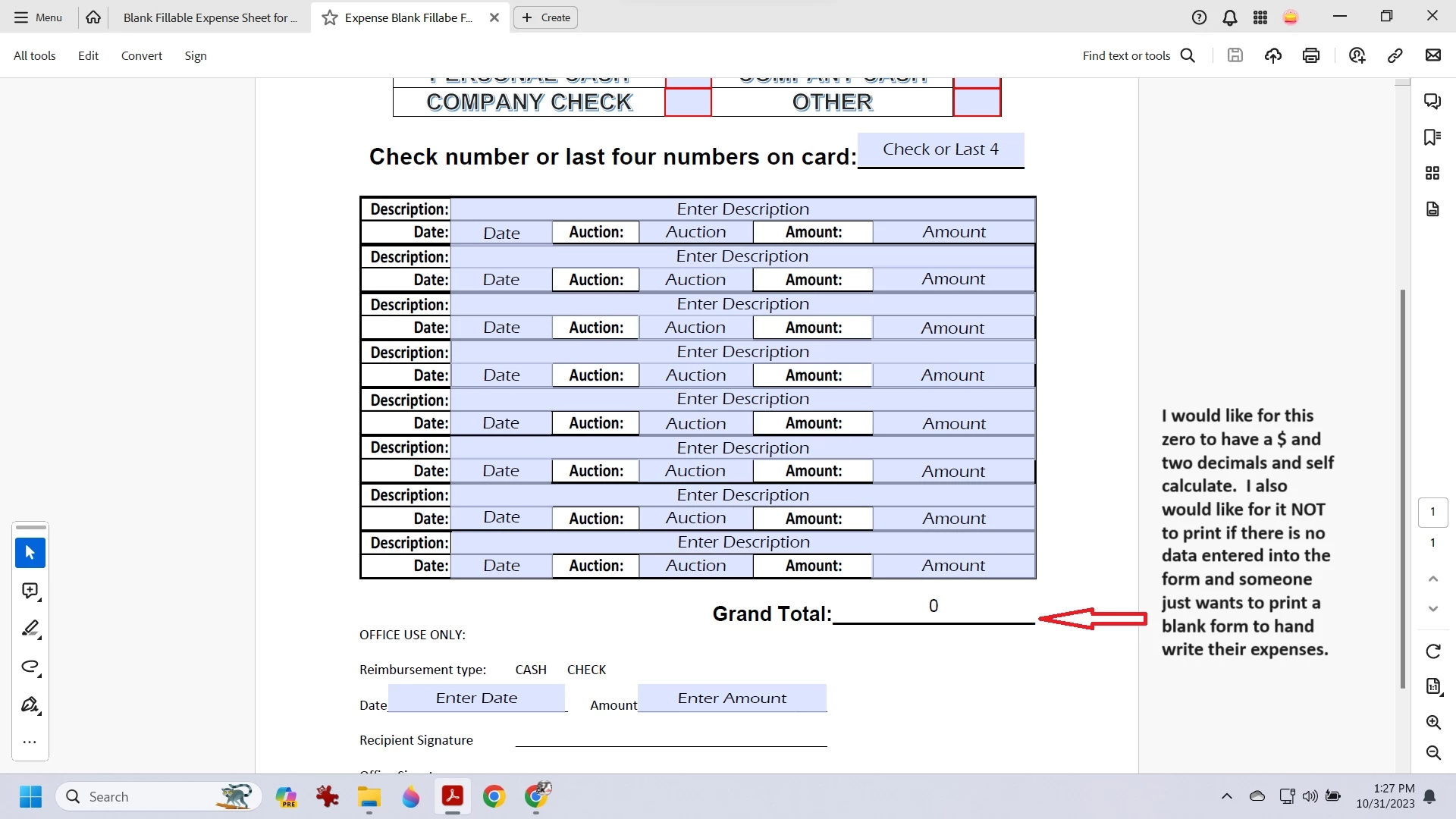The width and height of the screenshot is (1456, 819).
Task: Open the Convert menu
Action: click(142, 55)
